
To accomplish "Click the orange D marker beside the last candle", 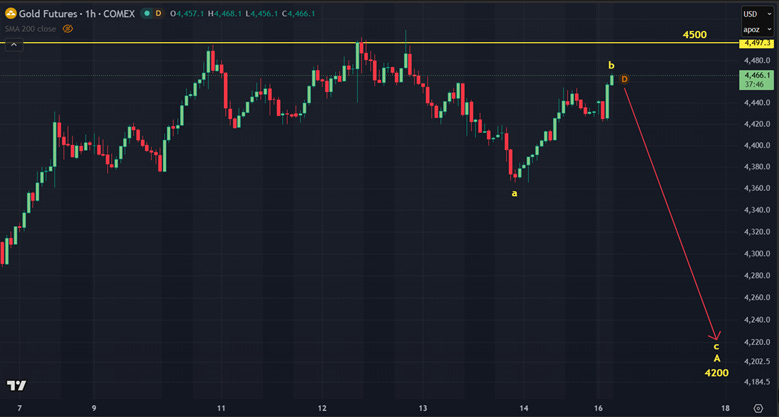I will (624, 80).
